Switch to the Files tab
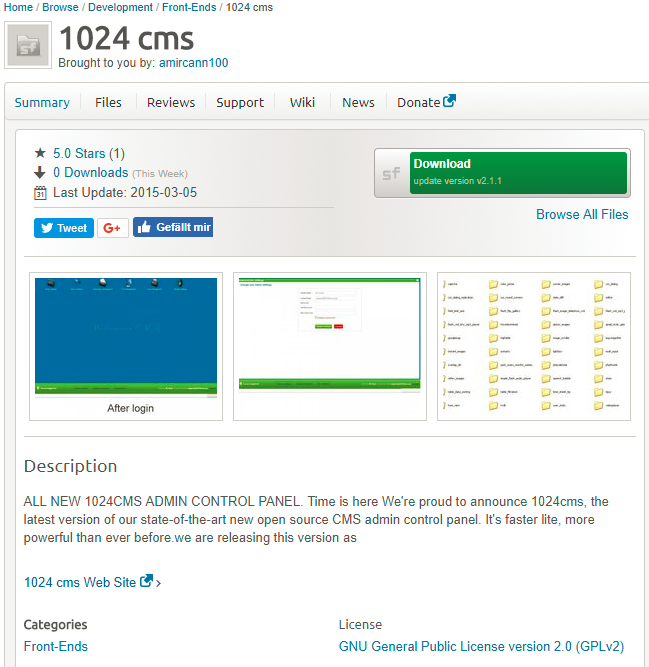Viewport: 649px width, 667px height. [x=108, y=103]
